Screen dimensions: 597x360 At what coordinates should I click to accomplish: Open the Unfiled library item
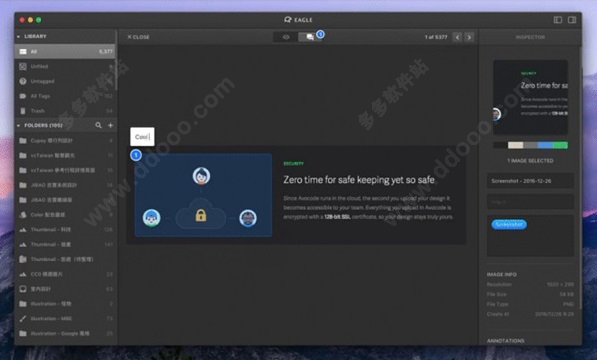click(65, 66)
